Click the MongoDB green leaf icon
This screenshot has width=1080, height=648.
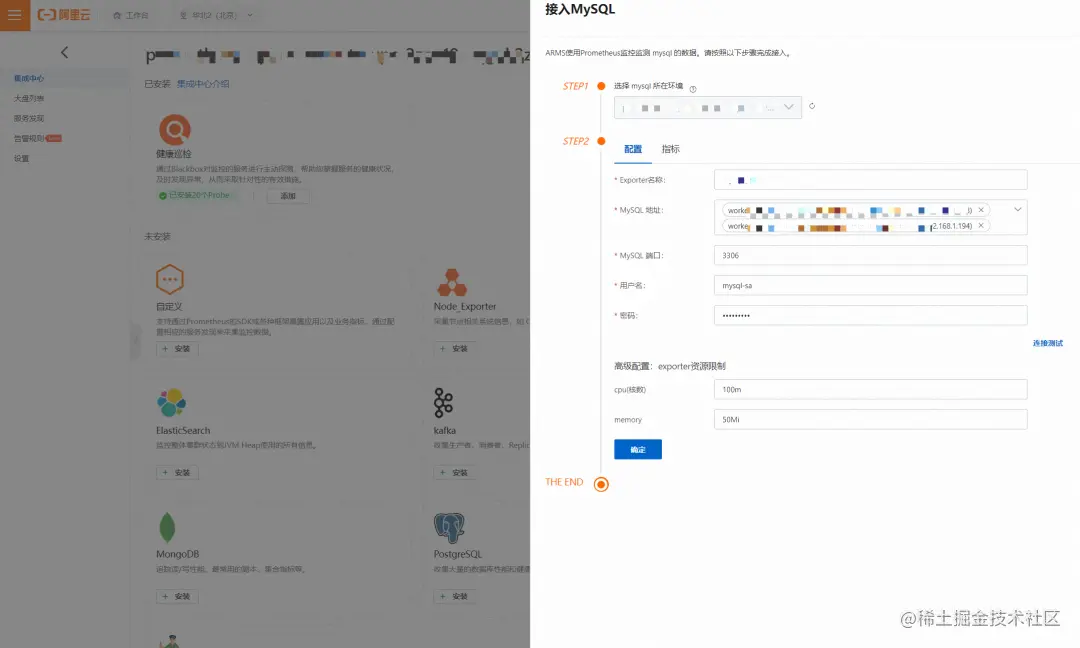click(x=167, y=527)
